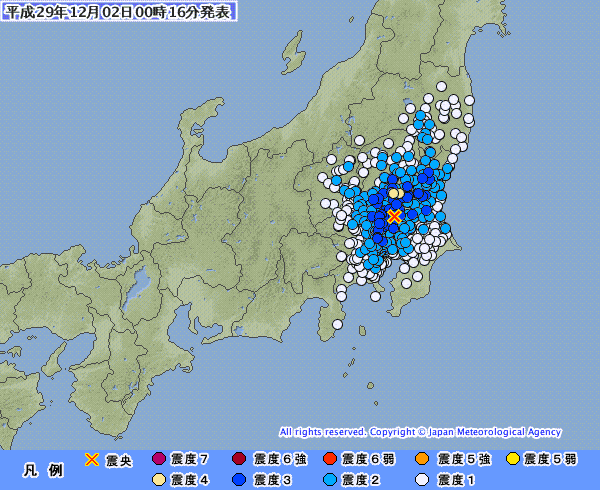Image resolution: width=600 pixels, height=490 pixels.
Task: Select the dark red 震度6強 legend swatch
Action: pos(239,459)
